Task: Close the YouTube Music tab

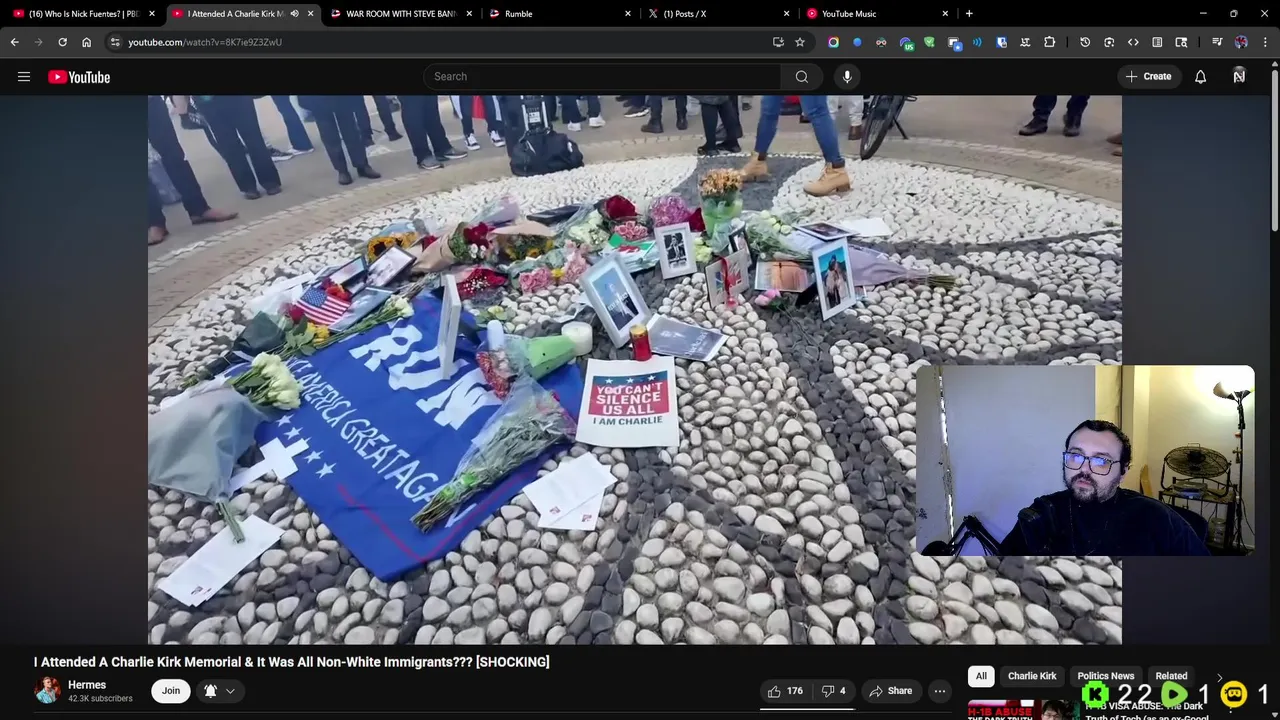Action: (945, 14)
